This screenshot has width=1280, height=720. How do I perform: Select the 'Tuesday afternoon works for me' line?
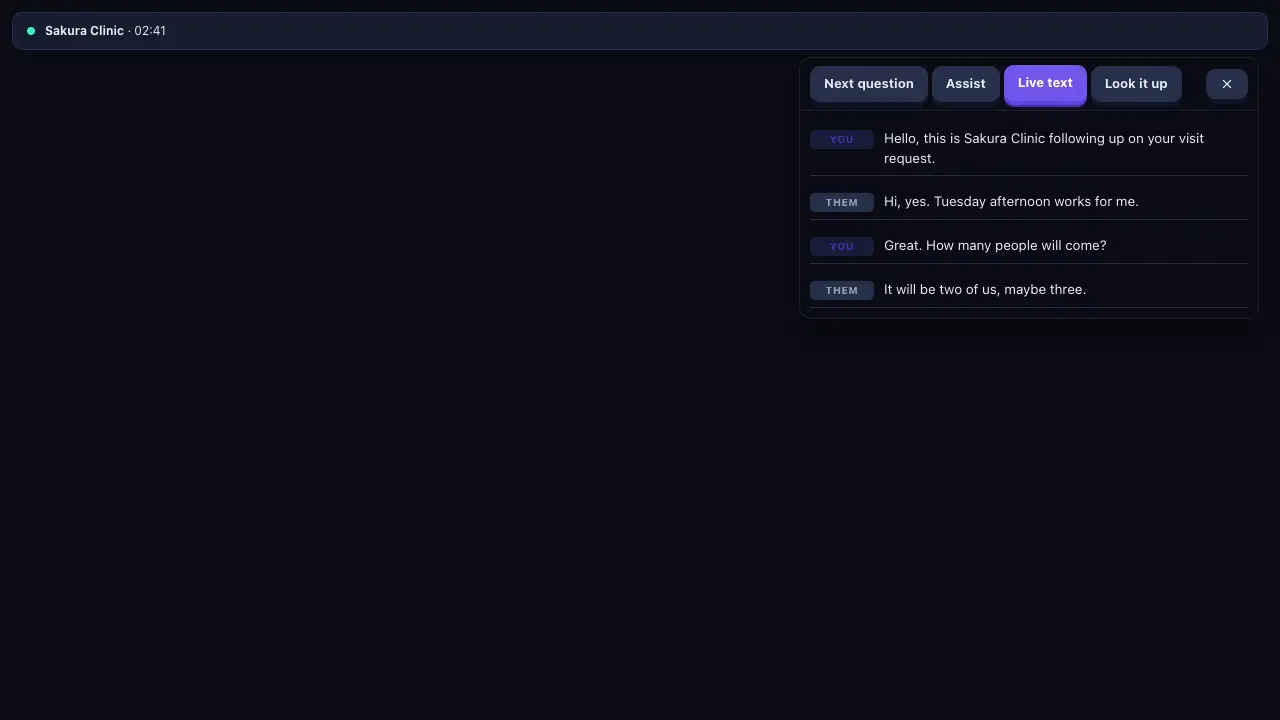1029,202
